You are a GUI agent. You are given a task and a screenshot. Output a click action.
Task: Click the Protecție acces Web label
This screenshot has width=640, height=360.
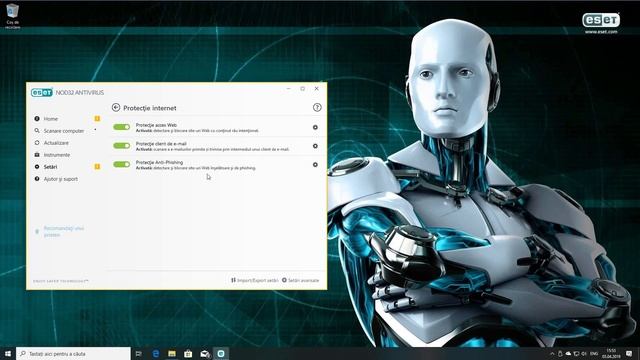156,125
